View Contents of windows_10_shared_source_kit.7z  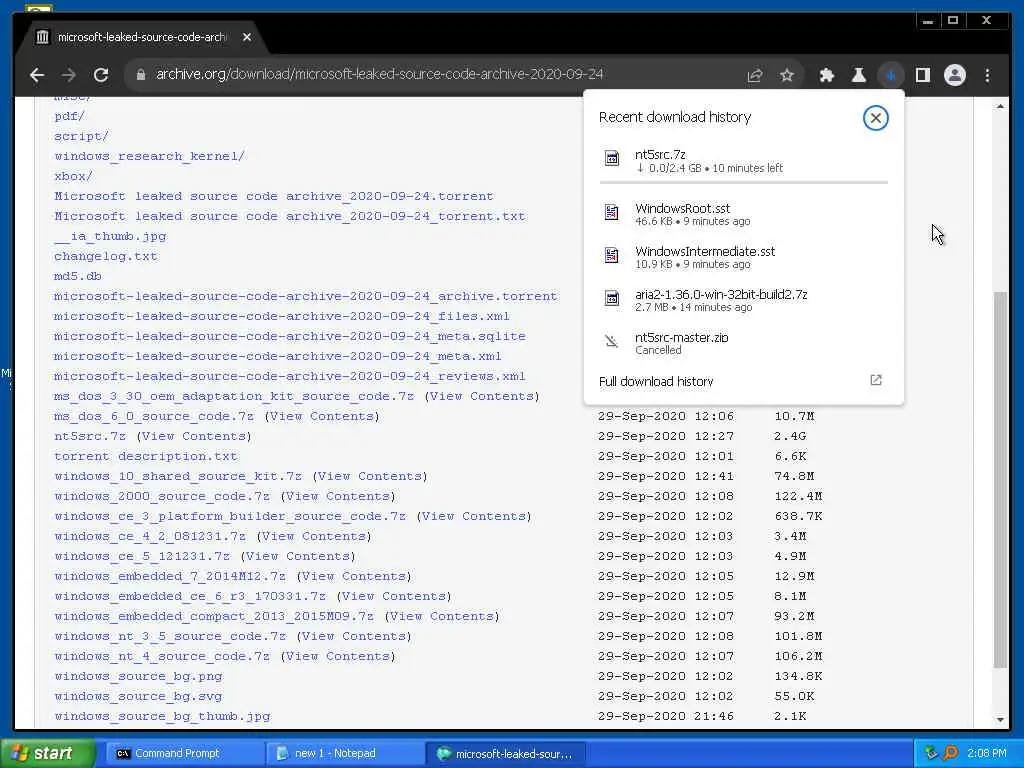pyautogui.click(x=370, y=476)
